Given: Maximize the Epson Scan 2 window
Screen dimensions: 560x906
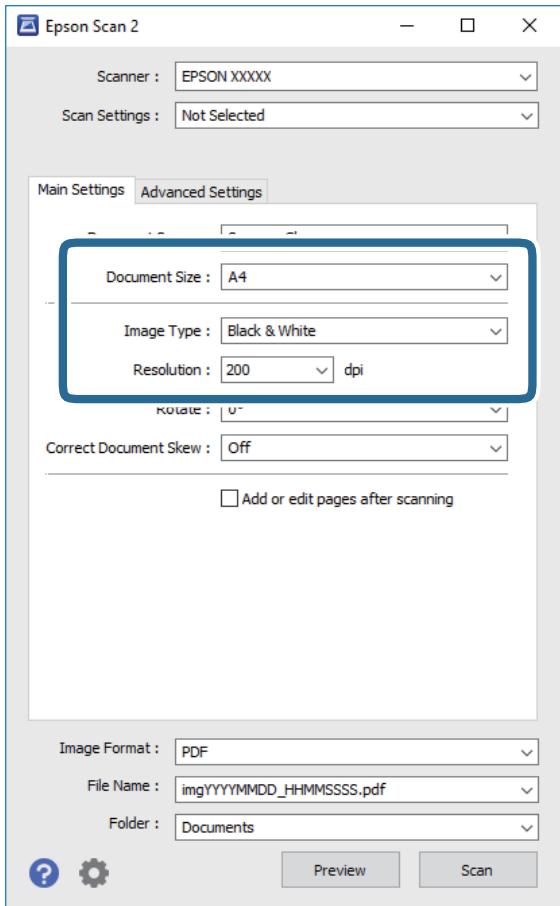Looking at the screenshot, I should (468, 26).
